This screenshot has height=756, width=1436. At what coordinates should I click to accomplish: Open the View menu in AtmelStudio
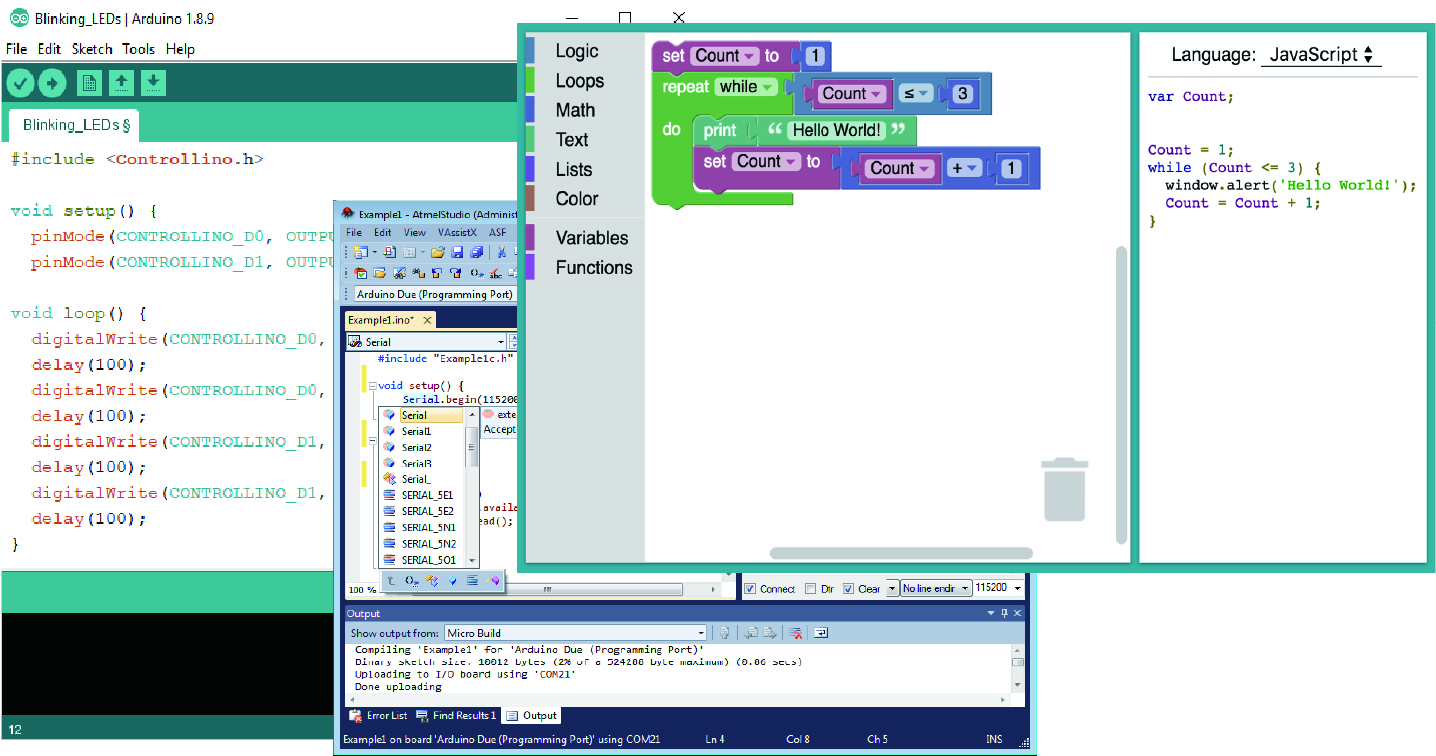[x=414, y=232]
